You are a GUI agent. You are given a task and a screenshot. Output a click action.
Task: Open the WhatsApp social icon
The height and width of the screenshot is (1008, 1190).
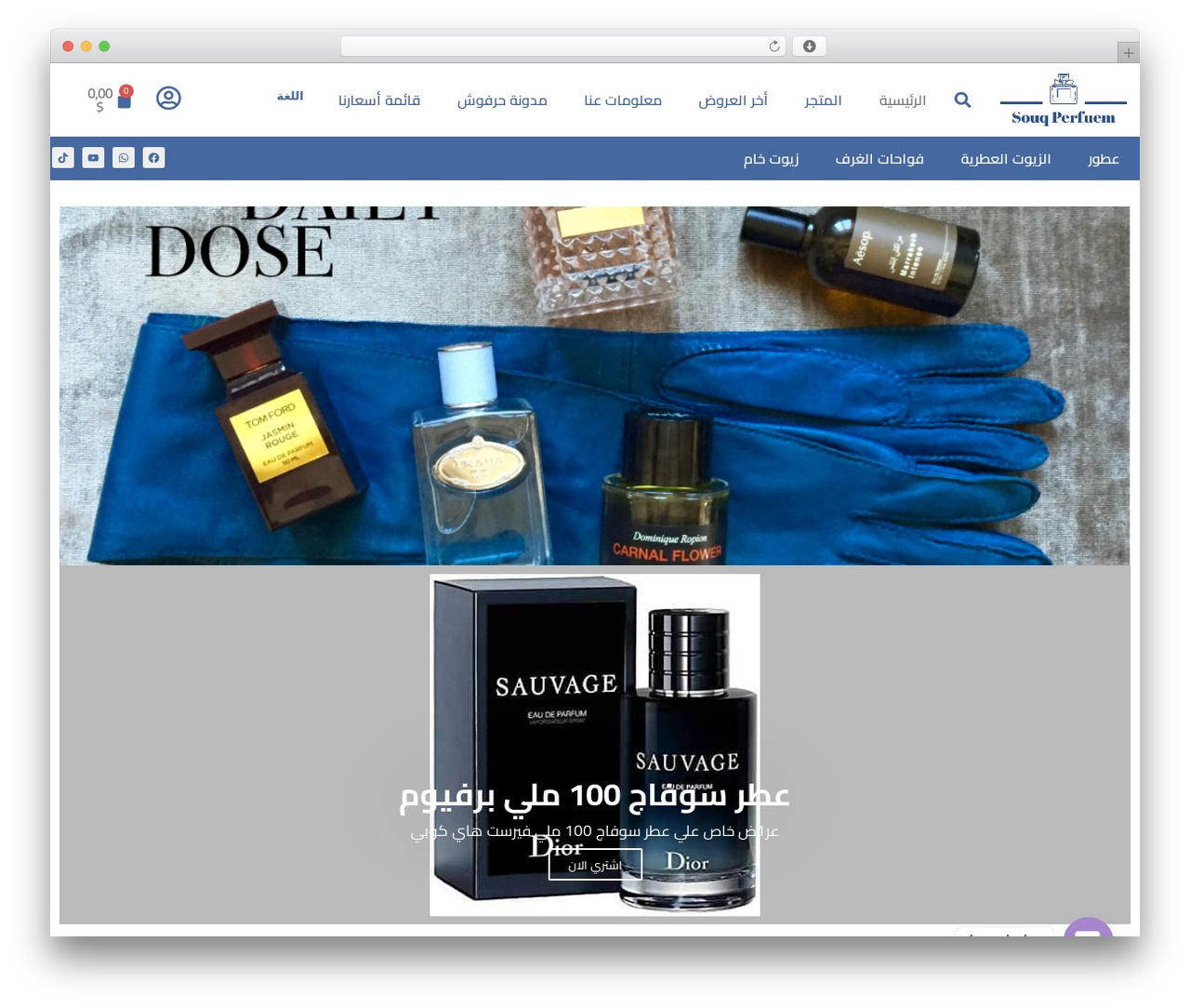124,158
